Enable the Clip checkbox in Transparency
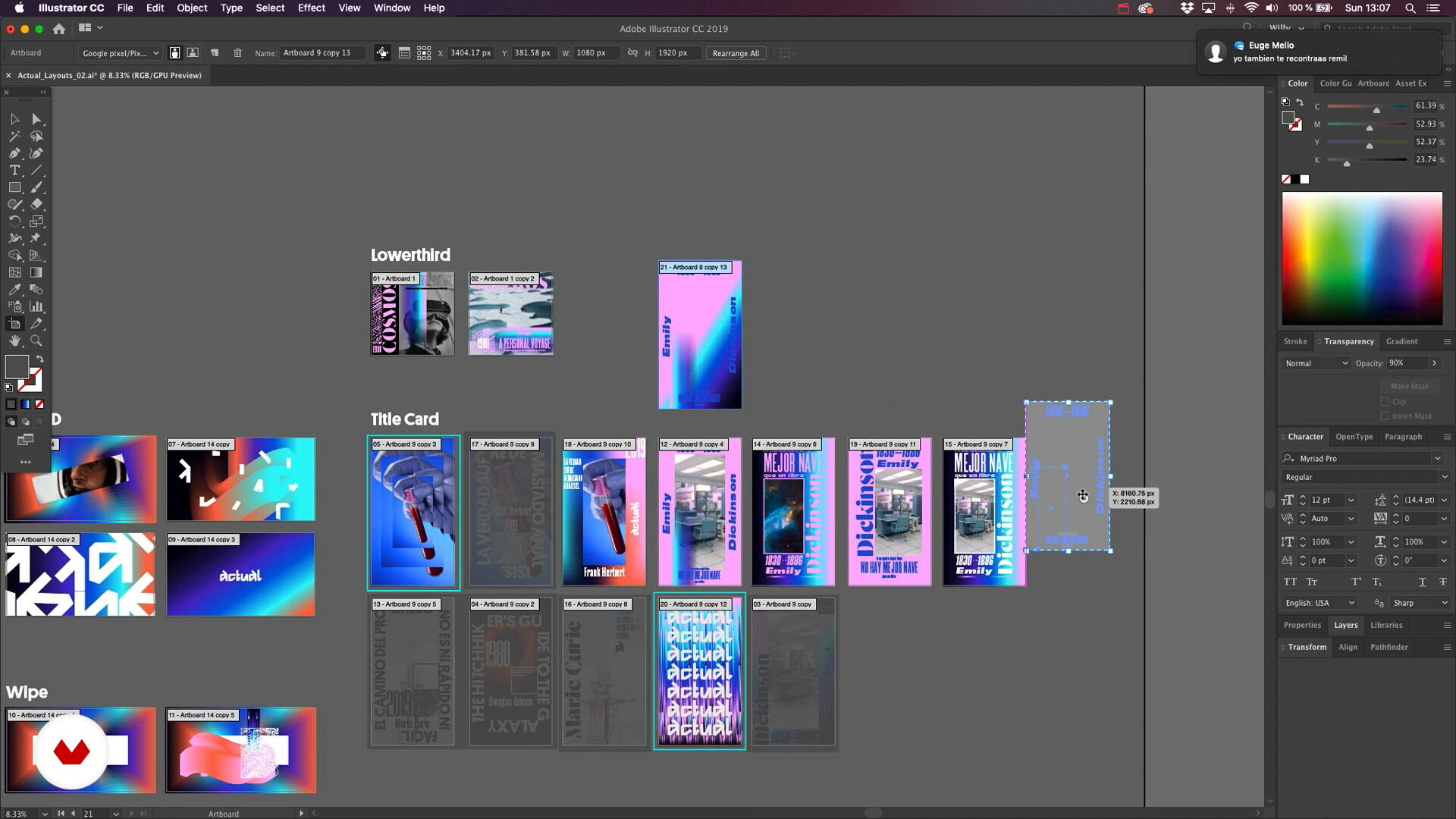The width and height of the screenshot is (1456, 819). 1385,402
